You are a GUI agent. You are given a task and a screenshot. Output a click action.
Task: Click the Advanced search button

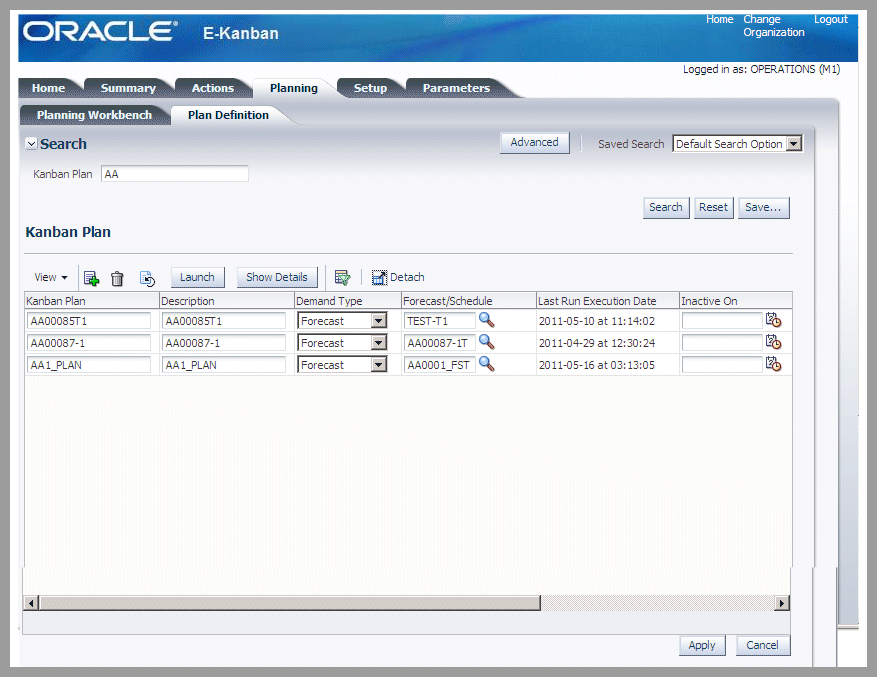pyautogui.click(x=534, y=142)
